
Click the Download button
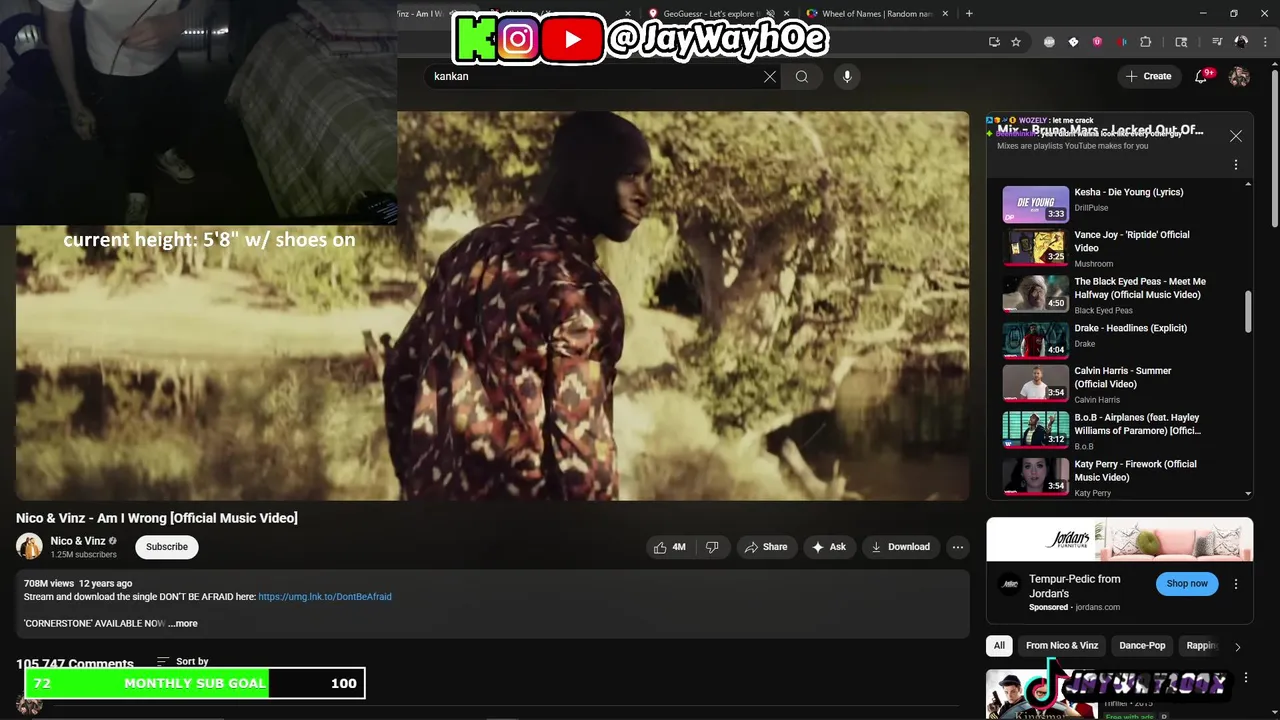(x=901, y=547)
